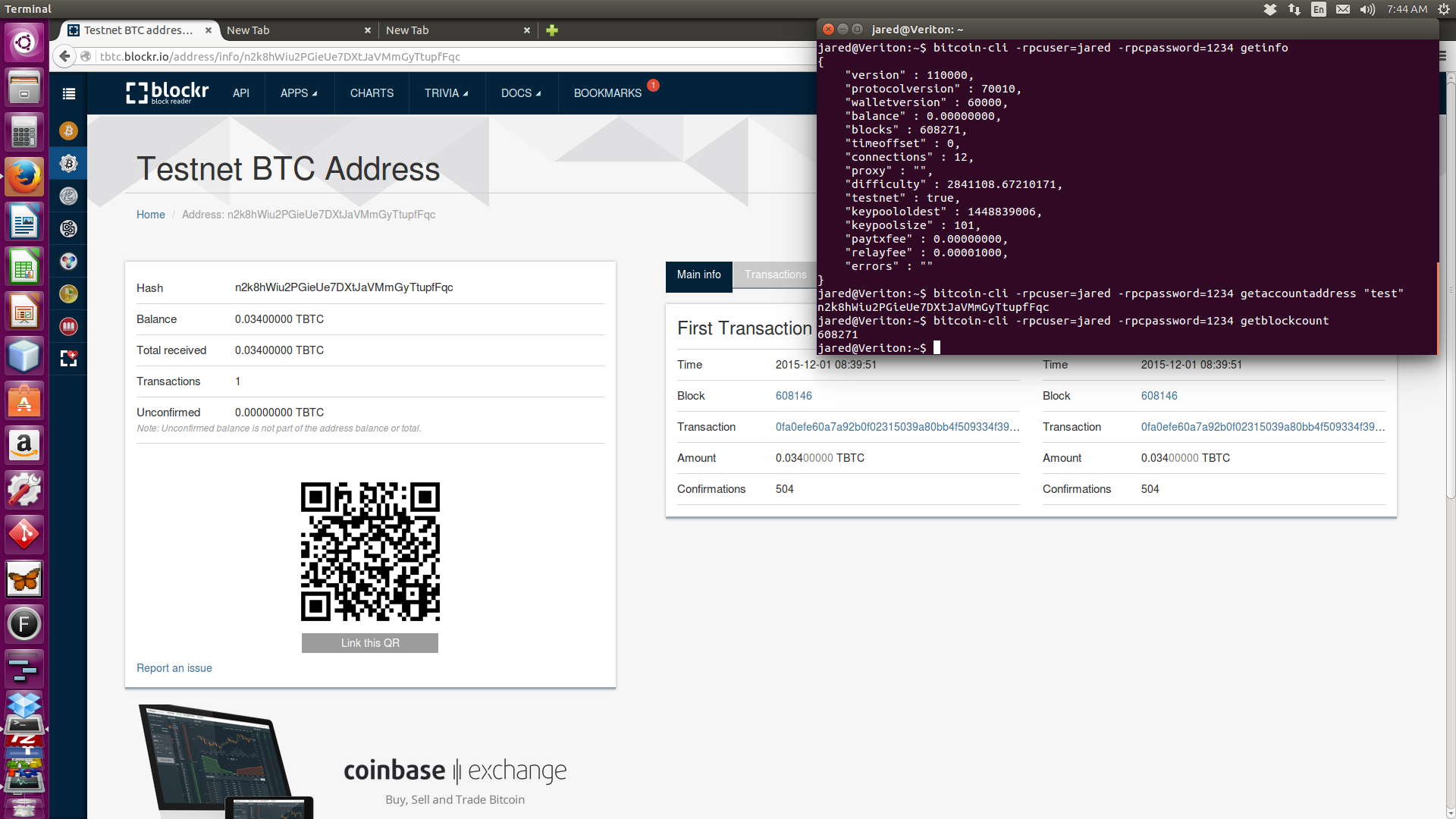The height and width of the screenshot is (819, 1456).
Task: Open Ubuntu Dash home from launcher
Action: (24, 42)
